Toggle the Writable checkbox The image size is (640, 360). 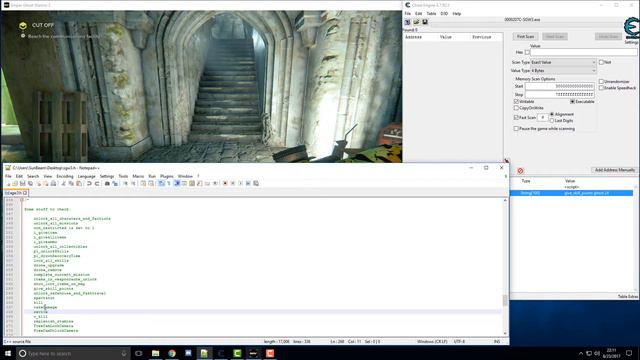pos(516,101)
